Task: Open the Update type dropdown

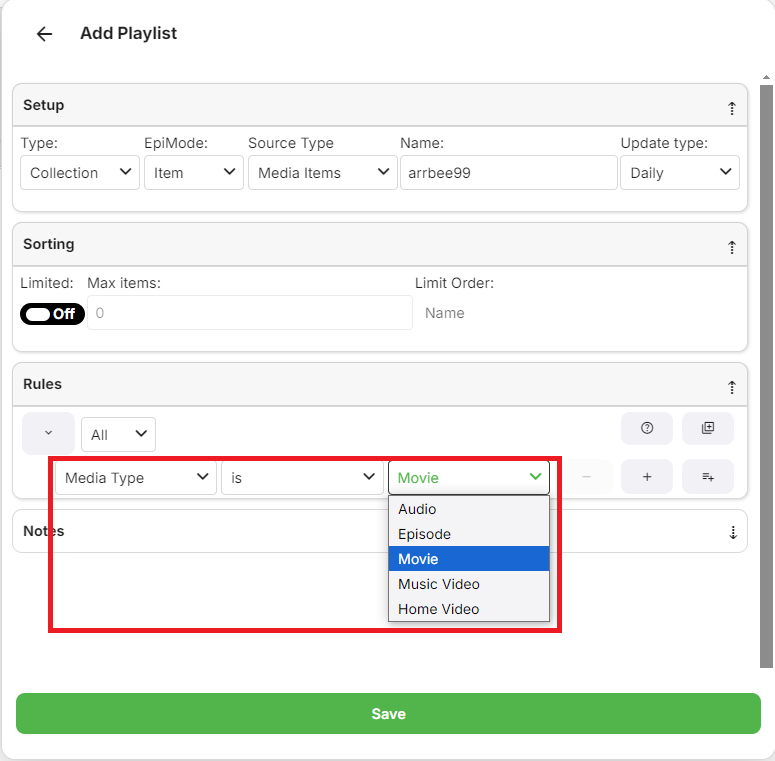Action: point(680,173)
